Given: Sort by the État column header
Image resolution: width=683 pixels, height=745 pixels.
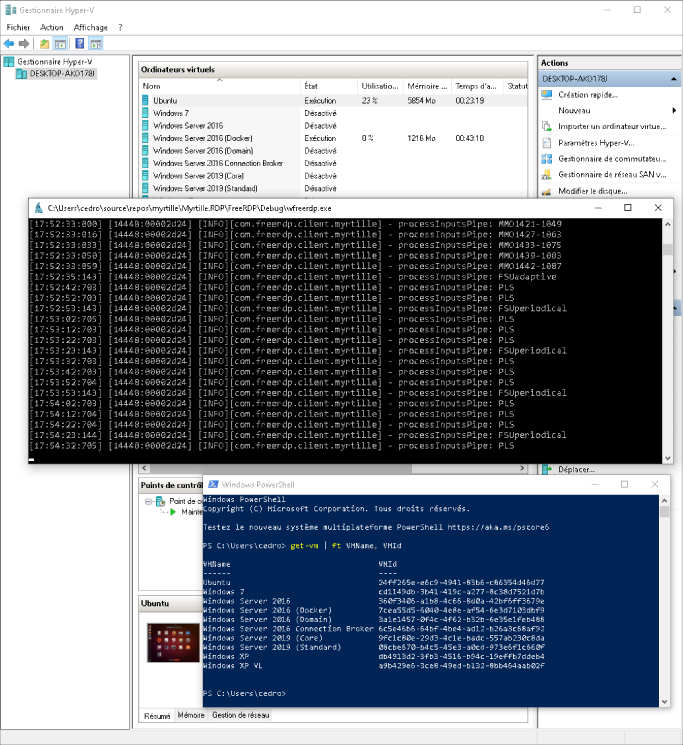Looking at the screenshot, I should point(329,86).
